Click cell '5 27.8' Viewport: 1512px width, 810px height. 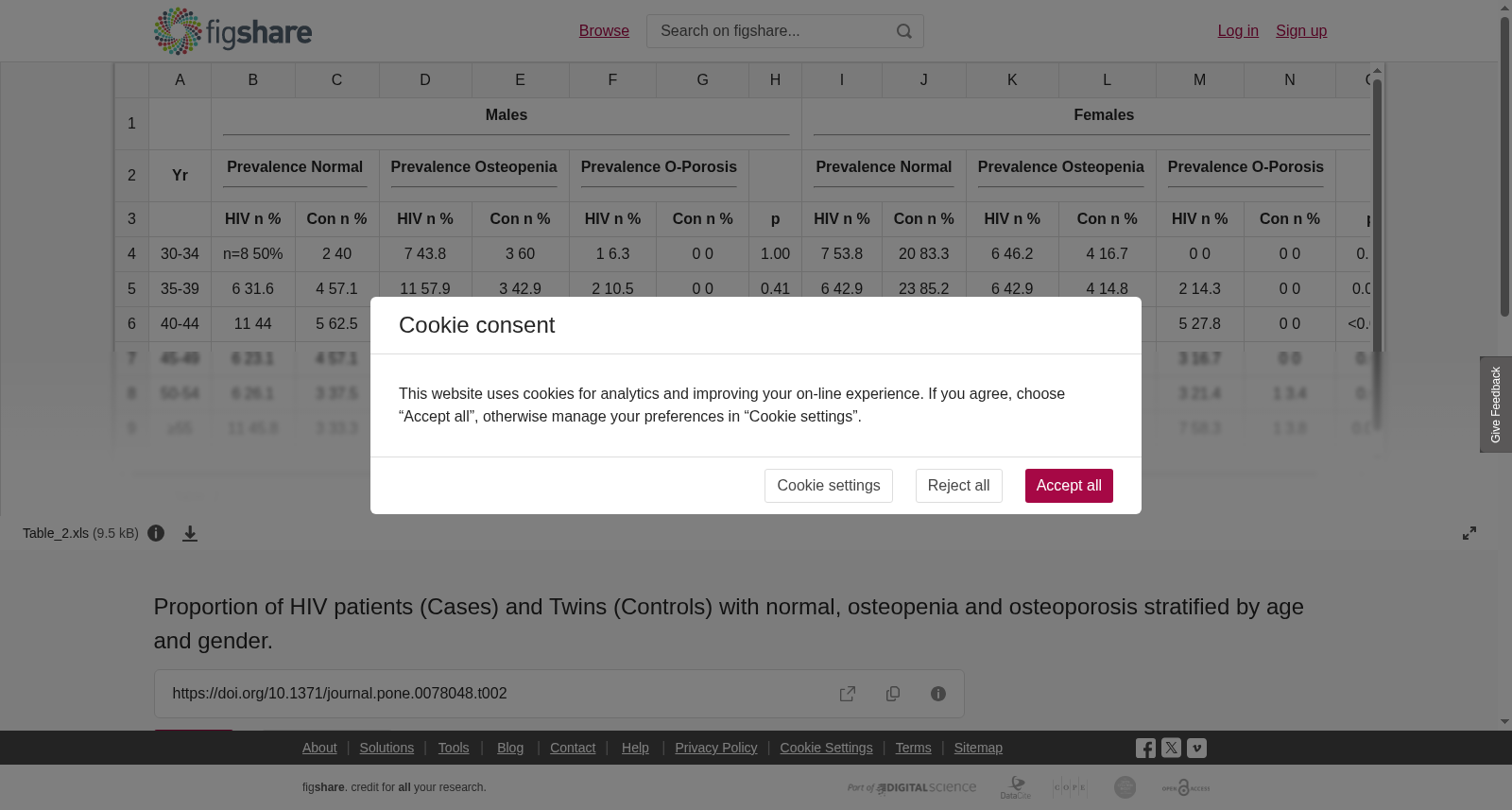(1199, 324)
